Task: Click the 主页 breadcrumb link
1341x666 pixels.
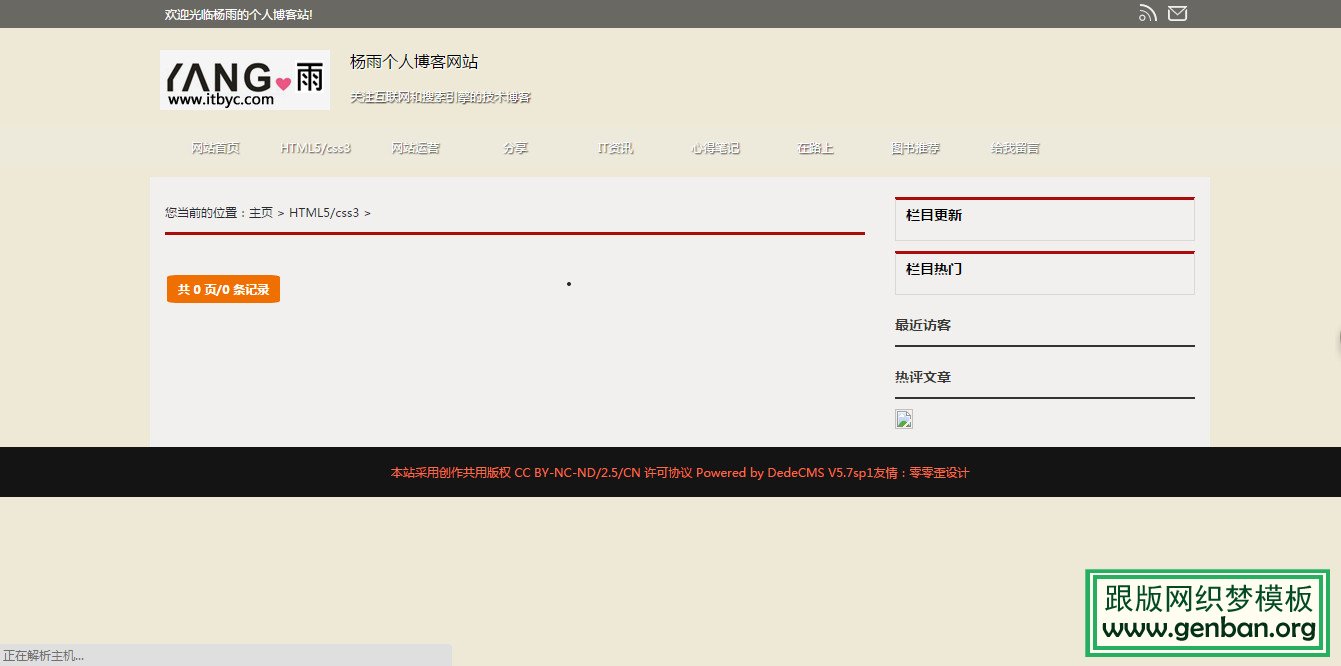Action: point(262,213)
